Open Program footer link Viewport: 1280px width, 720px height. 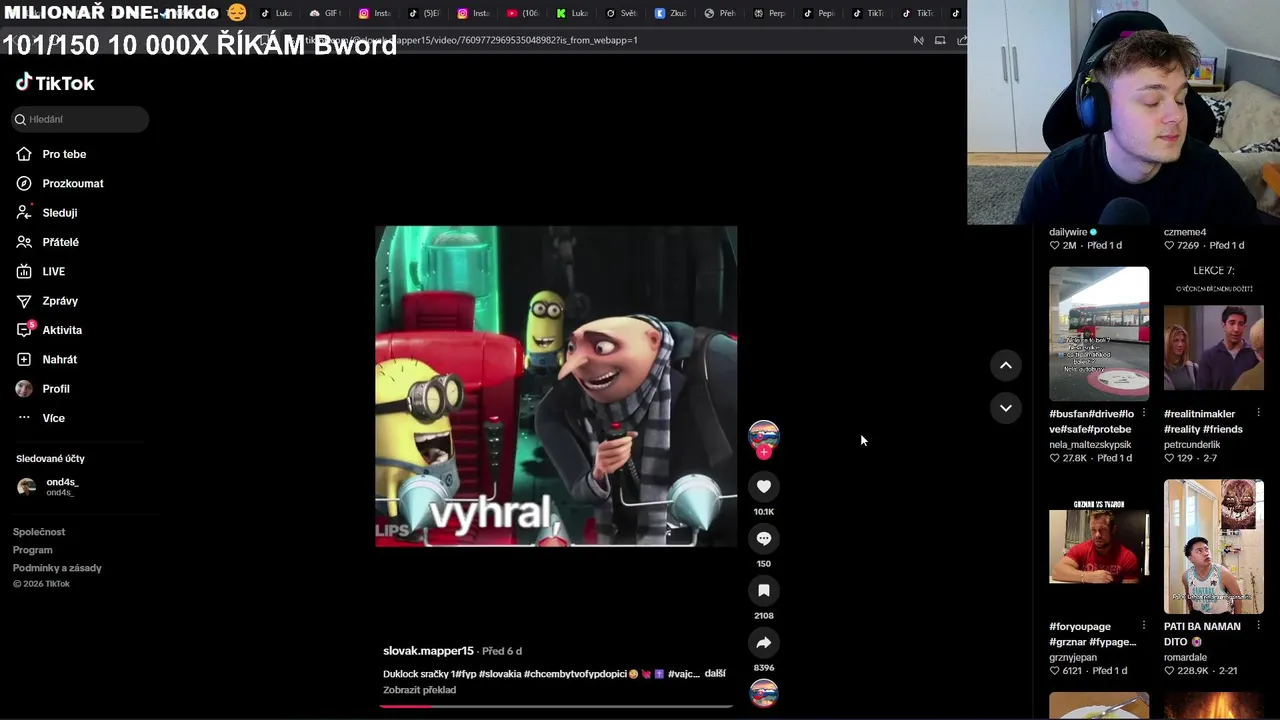(33, 550)
